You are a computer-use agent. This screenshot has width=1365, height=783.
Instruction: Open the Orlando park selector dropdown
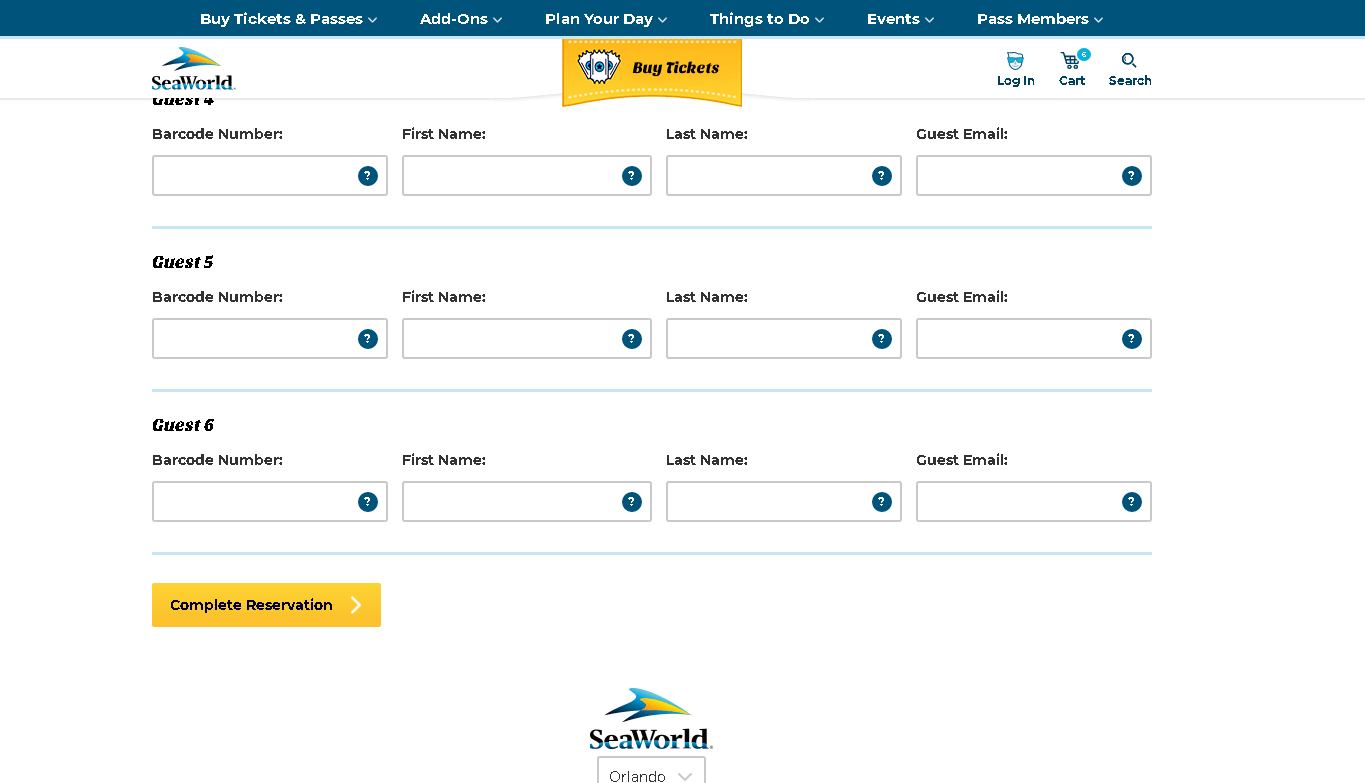pyautogui.click(x=651, y=771)
